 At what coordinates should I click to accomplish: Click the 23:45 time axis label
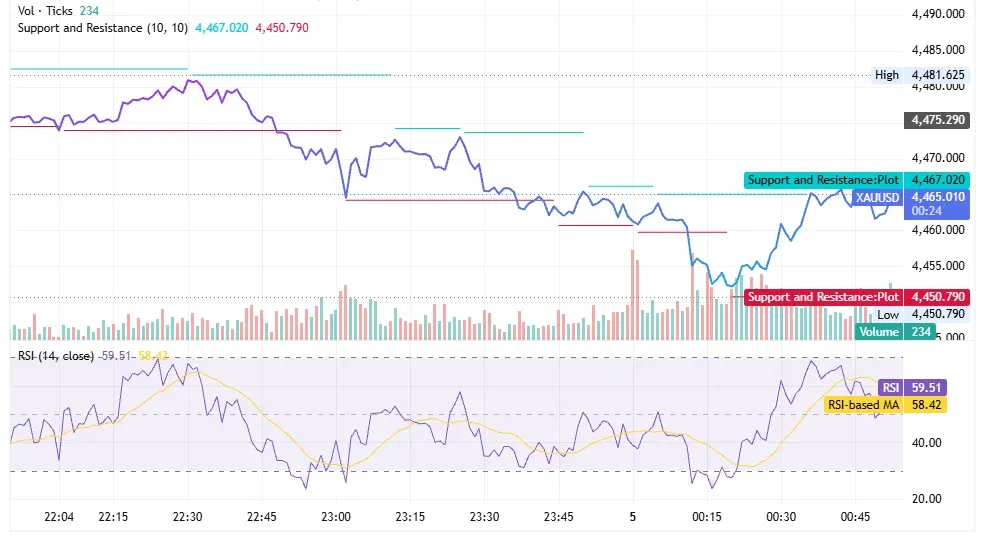click(x=558, y=517)
